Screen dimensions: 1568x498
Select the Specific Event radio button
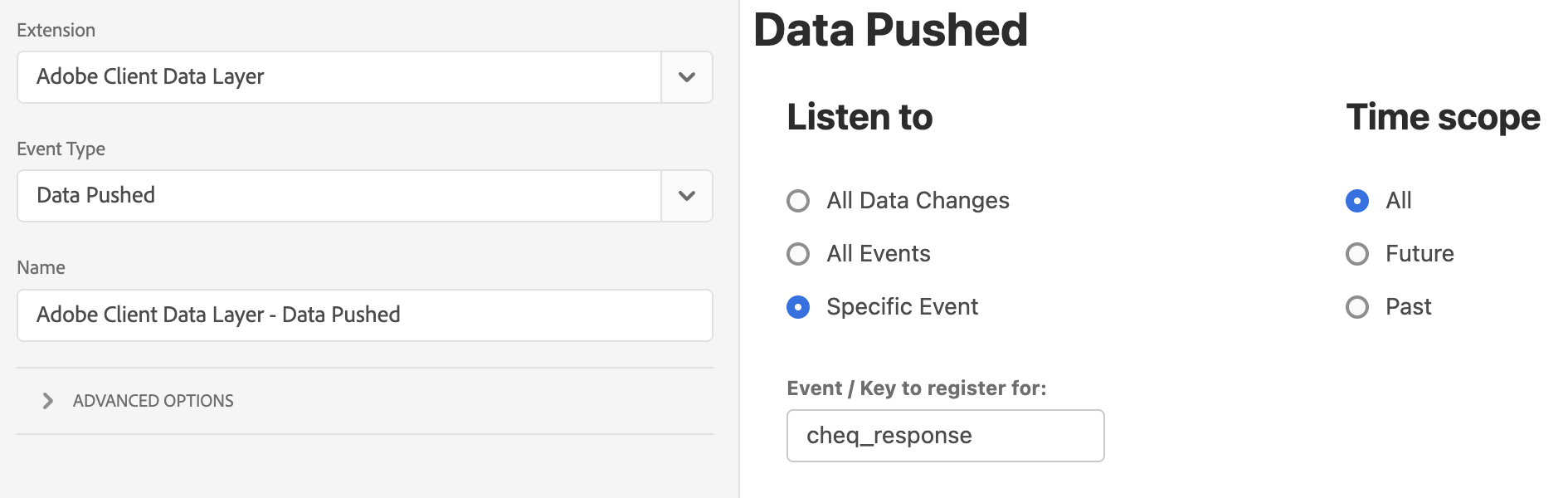[798, 307]
